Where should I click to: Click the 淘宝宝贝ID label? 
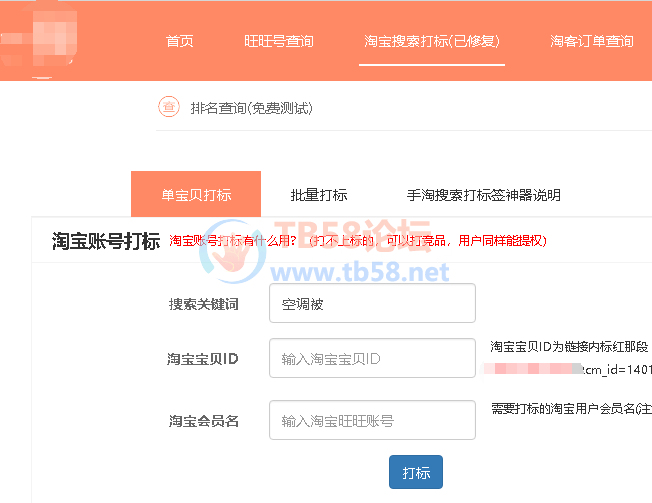pyautogui.click(x=203, y=359)
